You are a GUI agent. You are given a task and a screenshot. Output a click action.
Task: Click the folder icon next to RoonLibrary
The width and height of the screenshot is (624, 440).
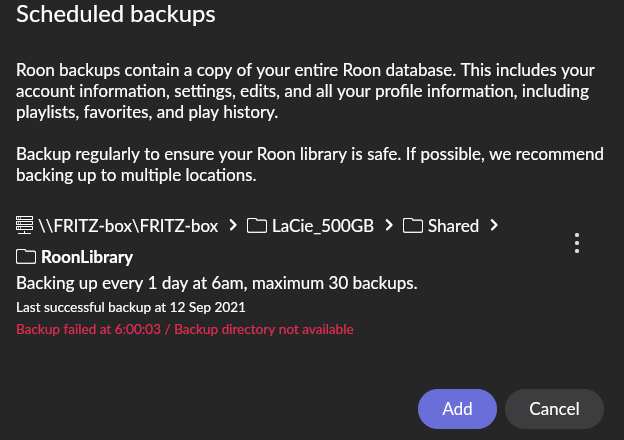[26, 257]
